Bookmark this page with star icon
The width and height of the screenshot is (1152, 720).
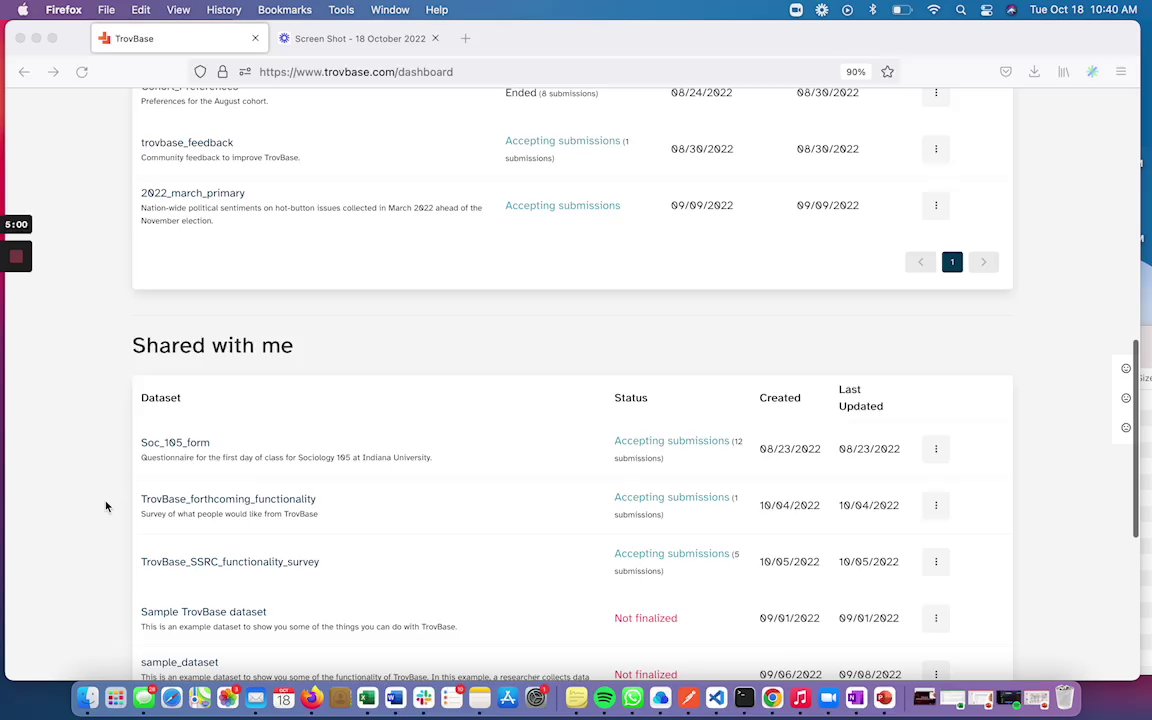888,72
